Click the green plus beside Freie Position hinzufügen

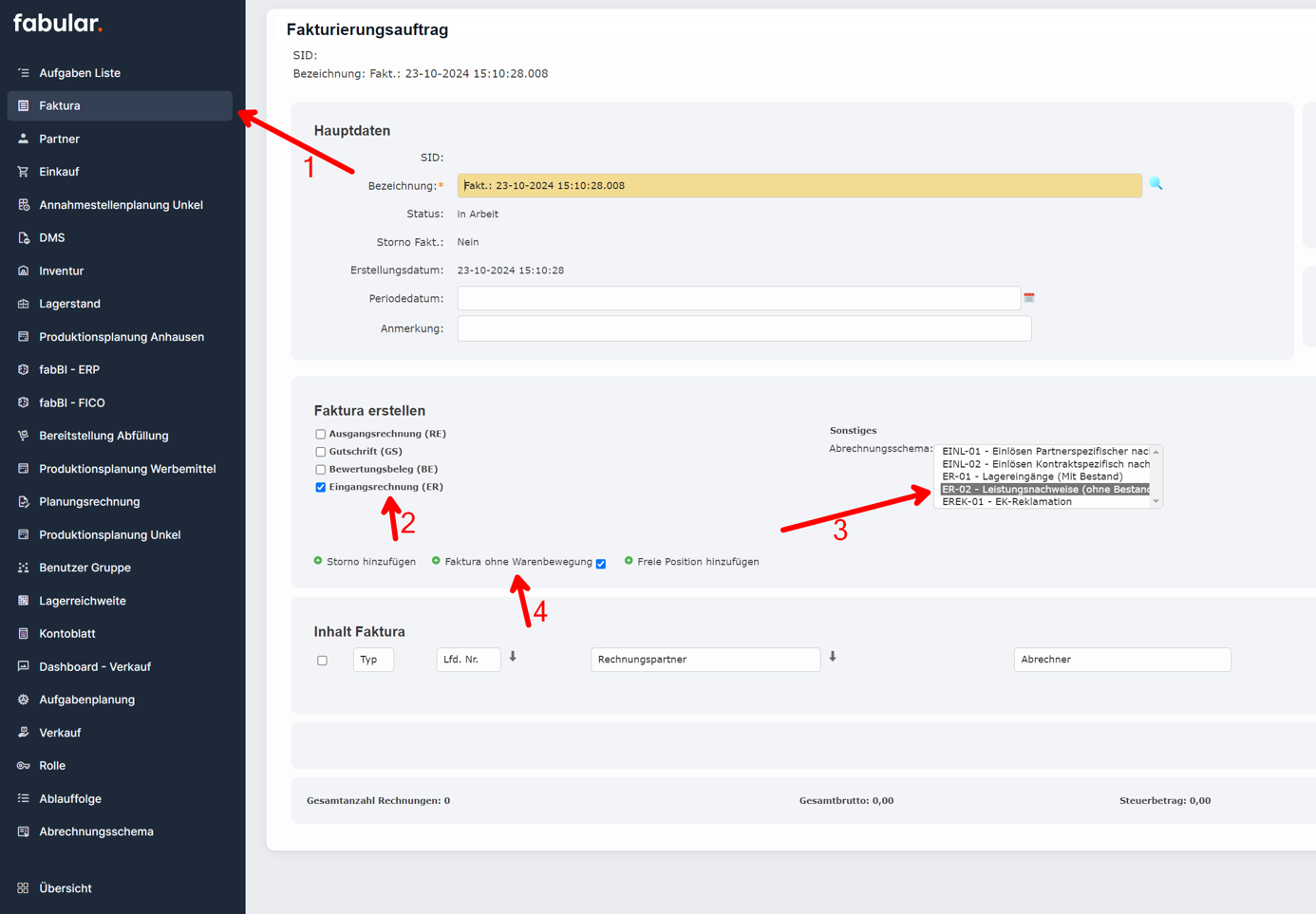click(628, 561)
